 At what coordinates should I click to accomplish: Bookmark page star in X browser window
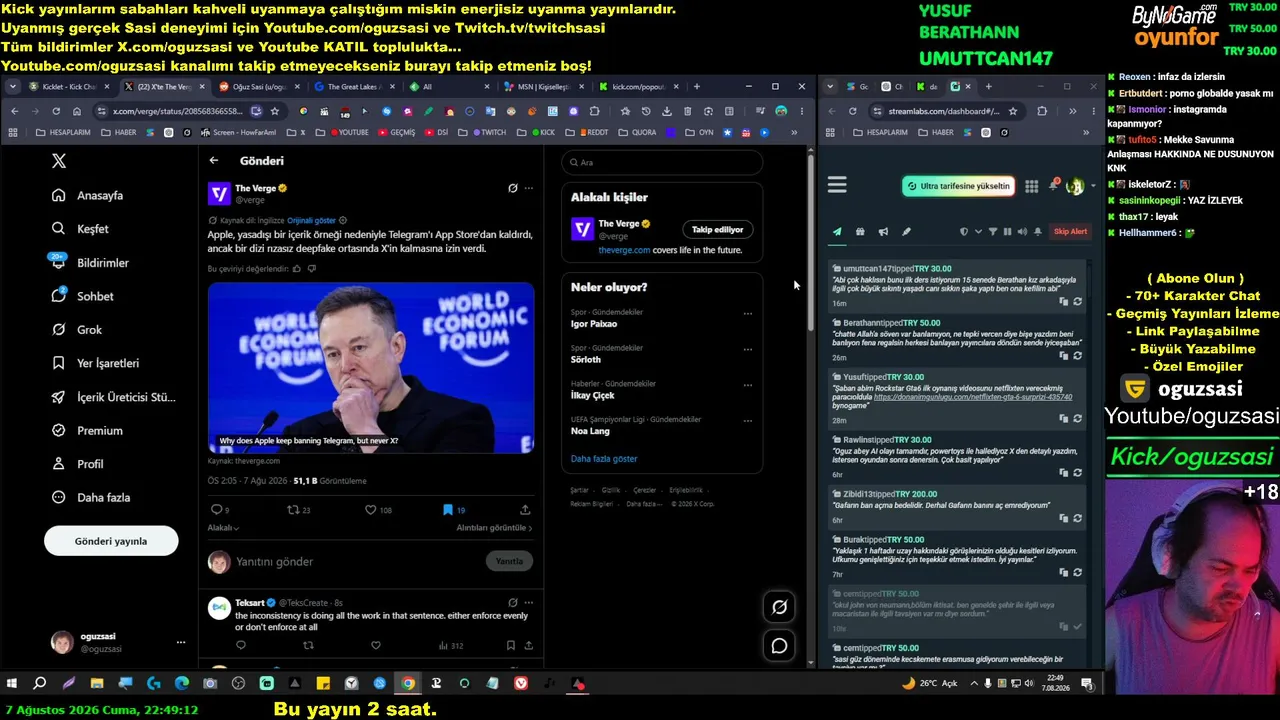[x=275, y=111]
